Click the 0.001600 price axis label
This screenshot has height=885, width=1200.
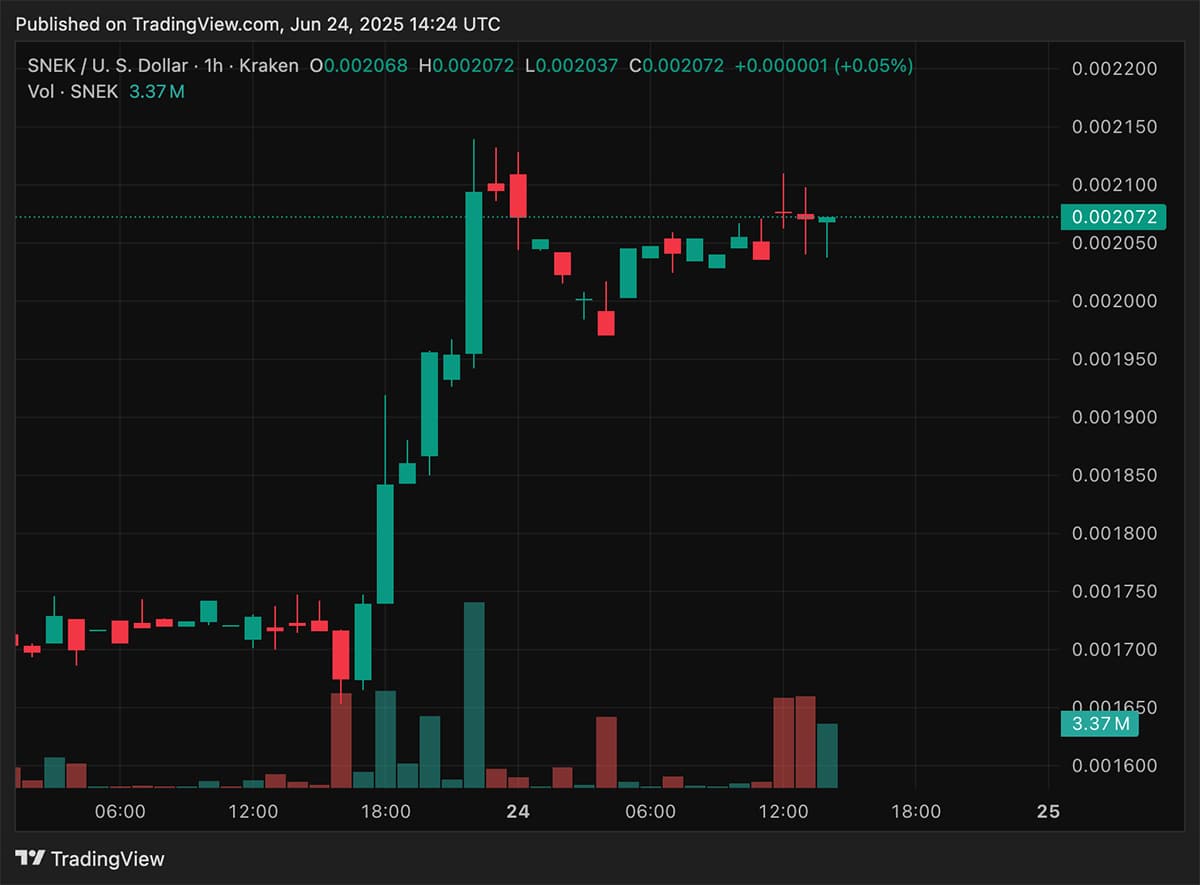(1114, 765)
